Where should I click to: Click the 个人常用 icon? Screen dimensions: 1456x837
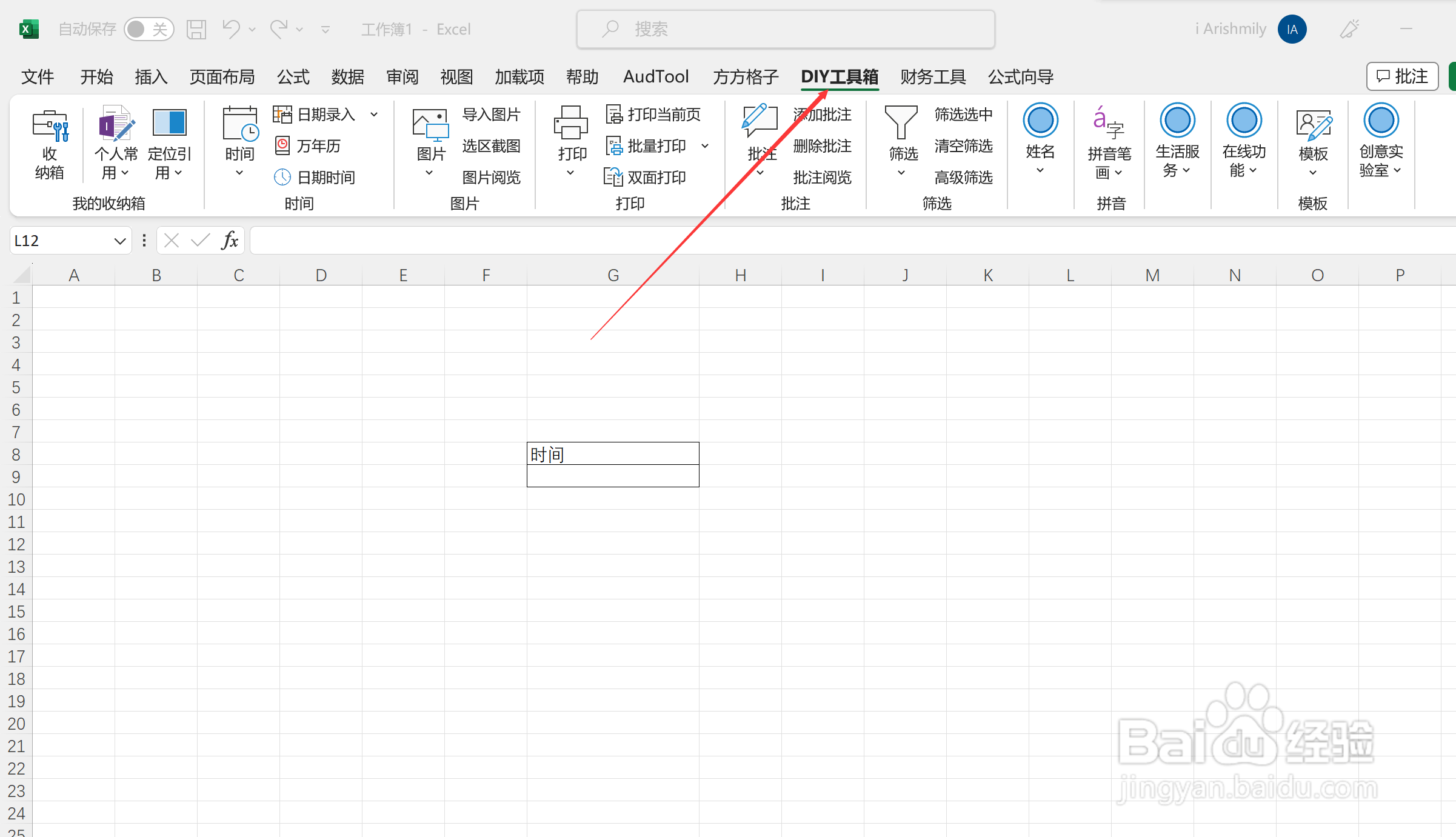(116, 124)
